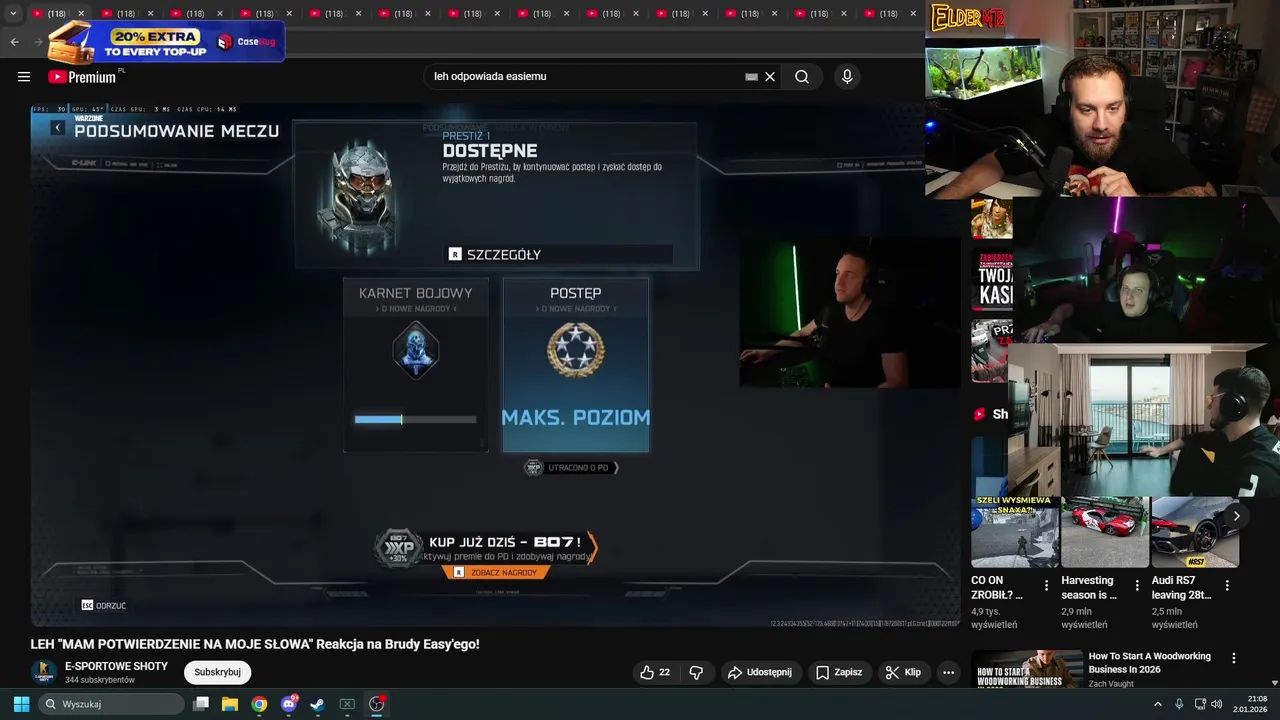The height and width of the screenshot is (720, 1280).
Task: Open File Explorer from taskbar
Action: [x=230, y=704]
